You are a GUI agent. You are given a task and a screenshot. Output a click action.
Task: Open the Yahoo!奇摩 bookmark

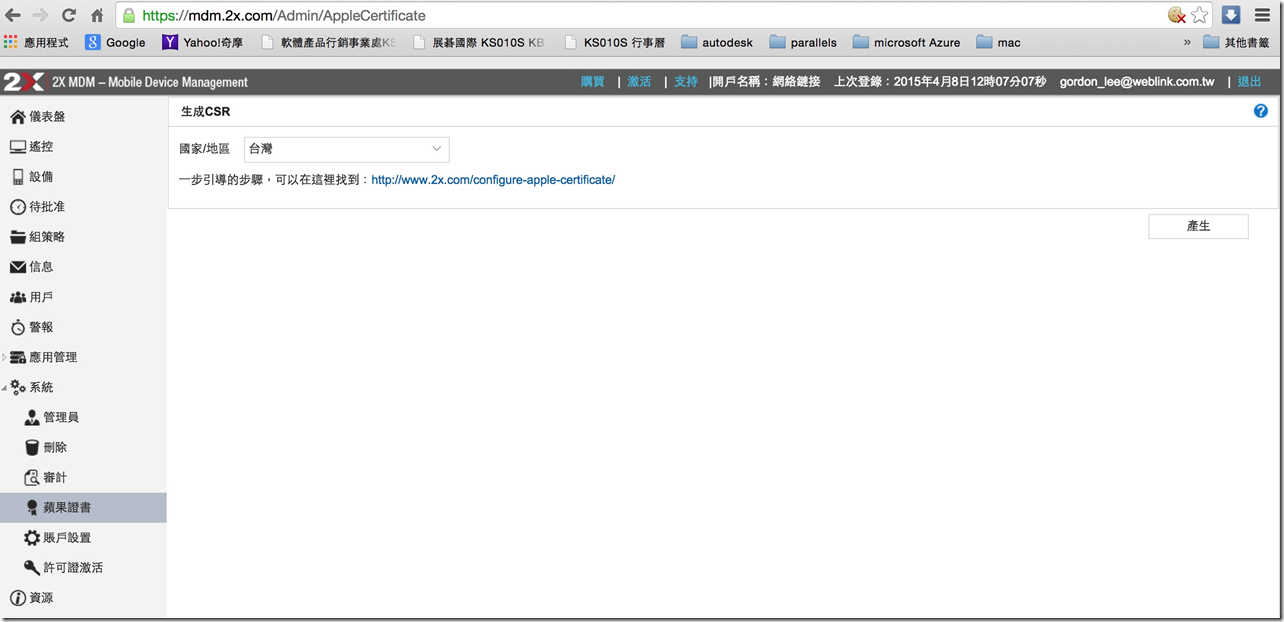203,43
